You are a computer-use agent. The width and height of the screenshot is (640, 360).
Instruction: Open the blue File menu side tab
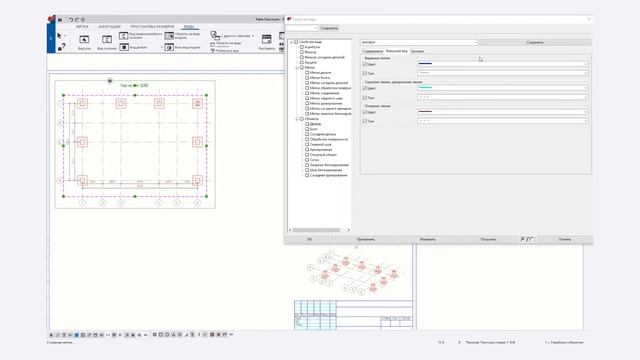click(51, 38)
